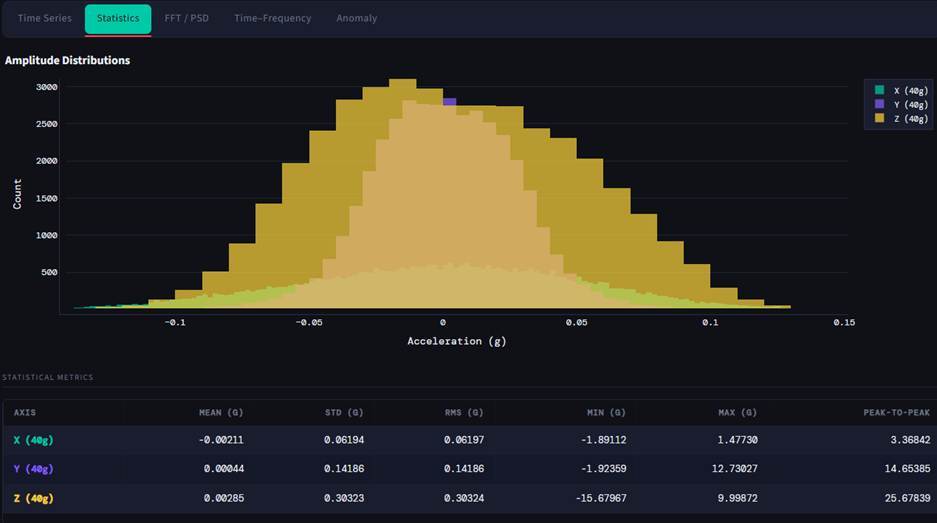Select the Z (40g) table row label

33,498
